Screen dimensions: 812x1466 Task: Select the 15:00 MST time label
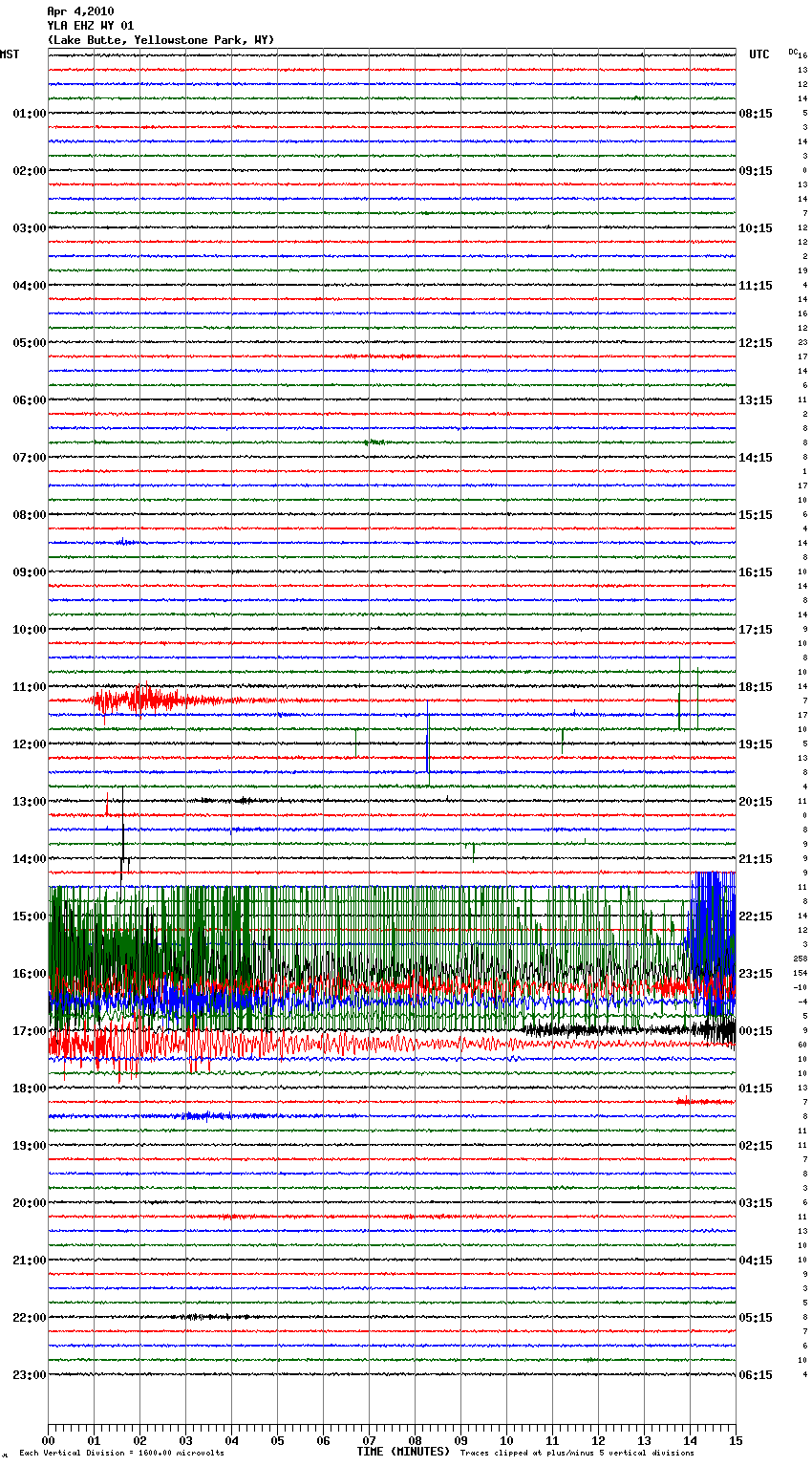coord(29,916)
